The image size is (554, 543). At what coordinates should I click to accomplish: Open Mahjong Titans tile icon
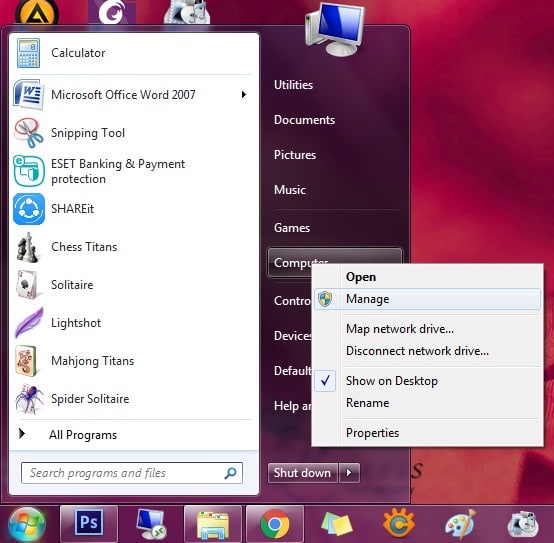pos(26,361)
